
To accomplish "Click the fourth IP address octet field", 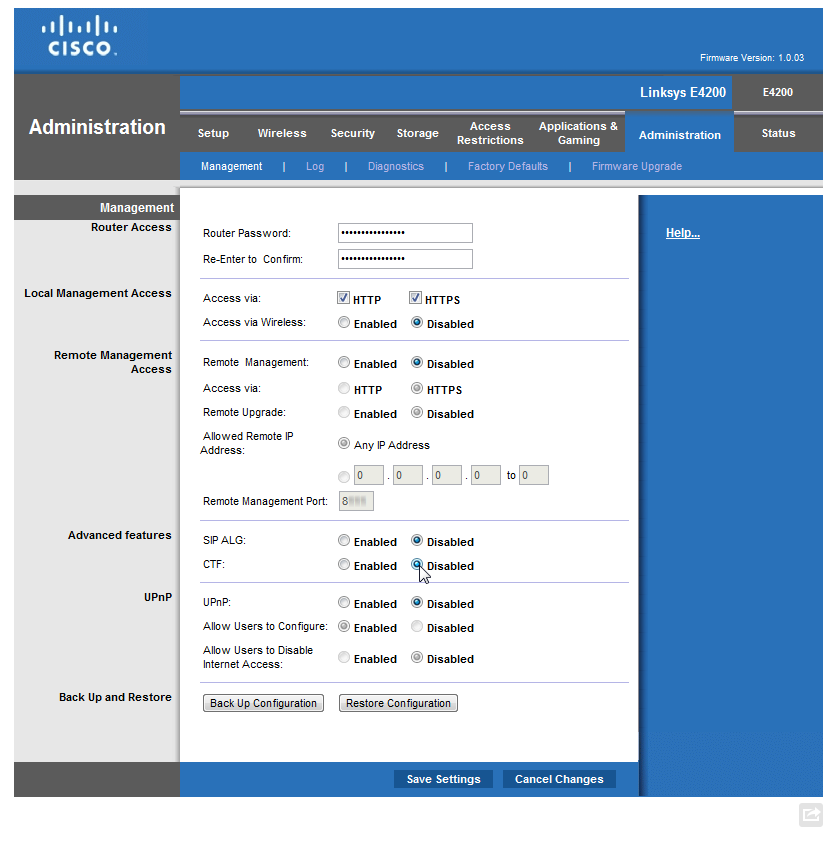I will pos(486,475).
